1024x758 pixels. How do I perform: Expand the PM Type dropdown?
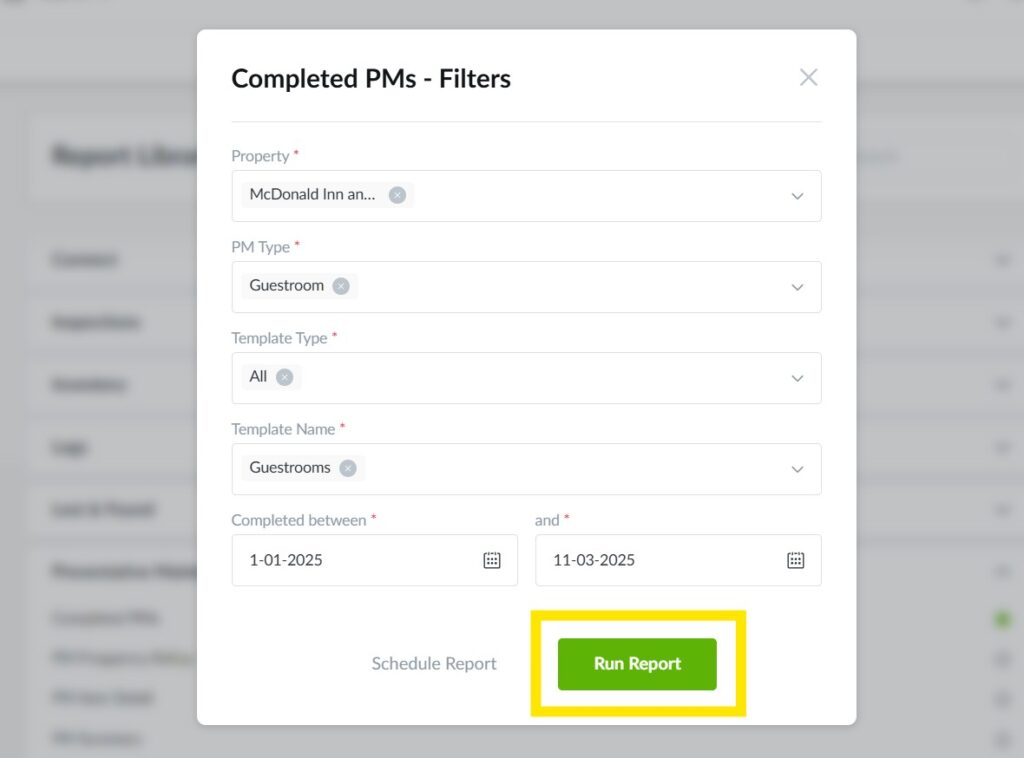coord(797,287)
